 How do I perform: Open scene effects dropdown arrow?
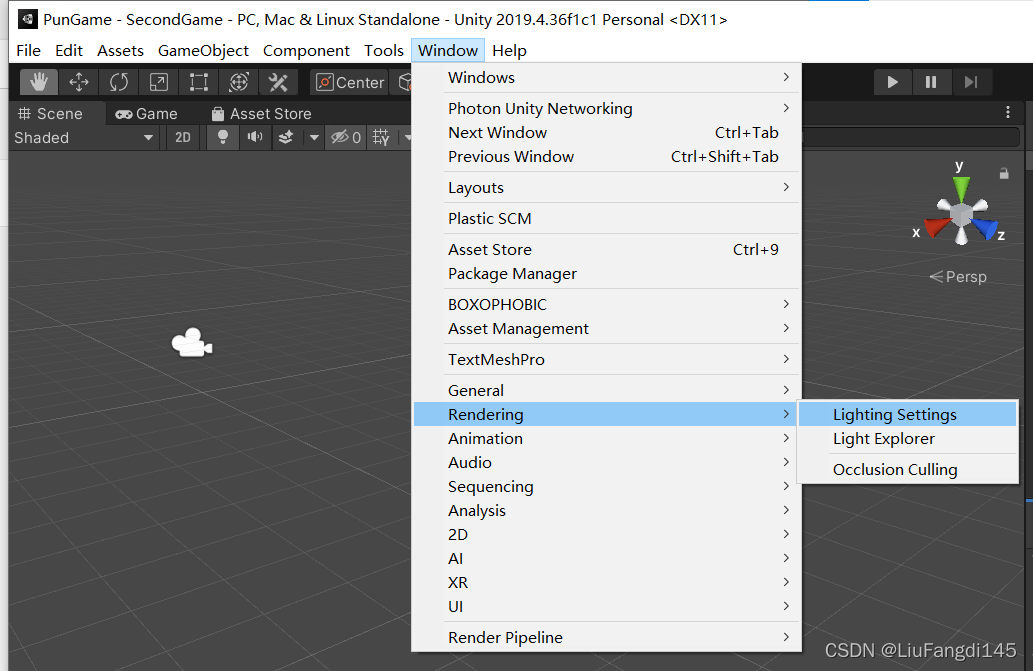click(x=314, y=138)
